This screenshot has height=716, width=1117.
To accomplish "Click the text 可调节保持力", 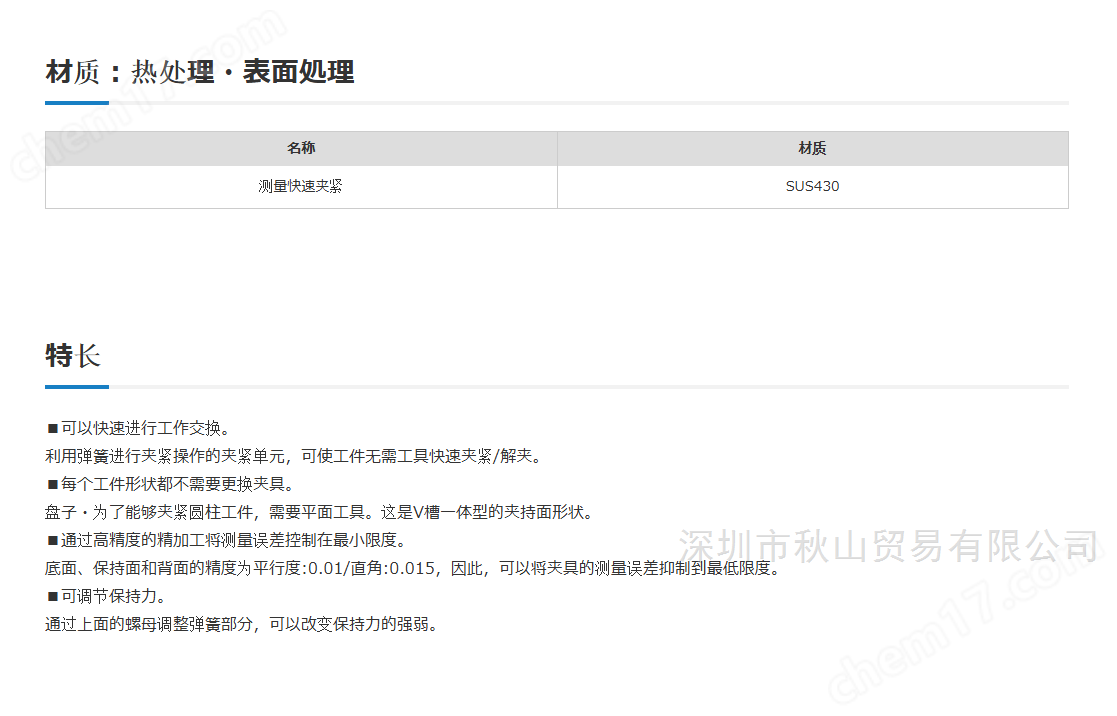I will point(114,596).
